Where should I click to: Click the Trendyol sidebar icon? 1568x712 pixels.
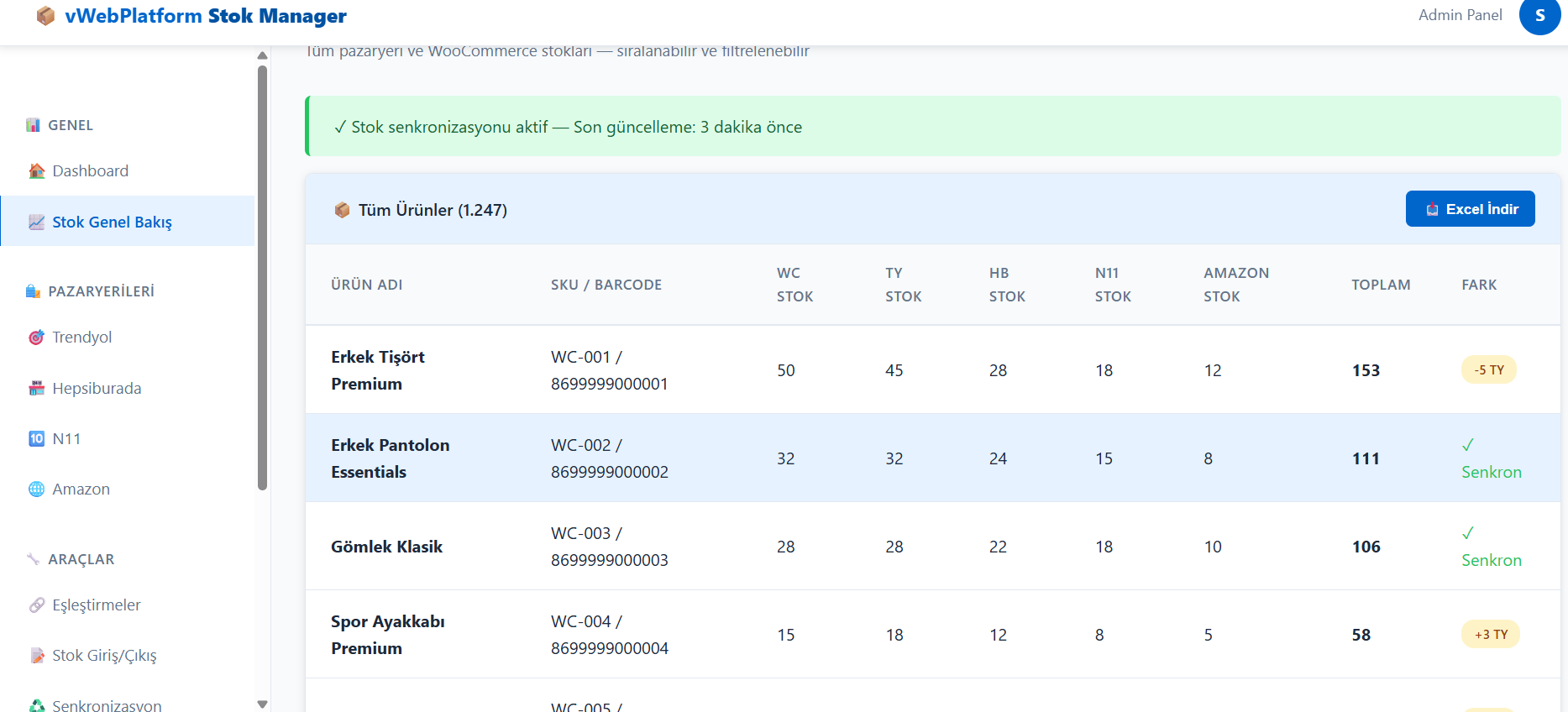tap(36, 338)
